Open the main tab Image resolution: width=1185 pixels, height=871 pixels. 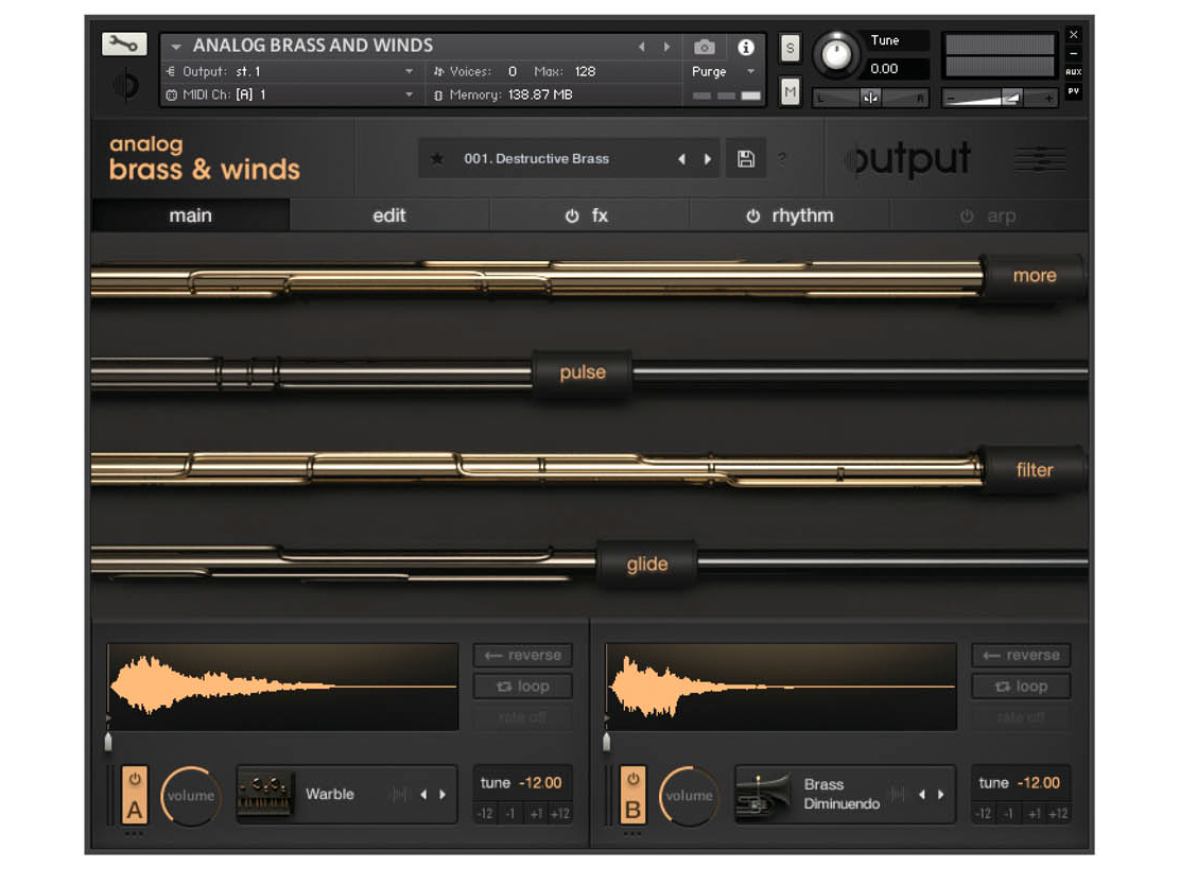click(190, 215)
